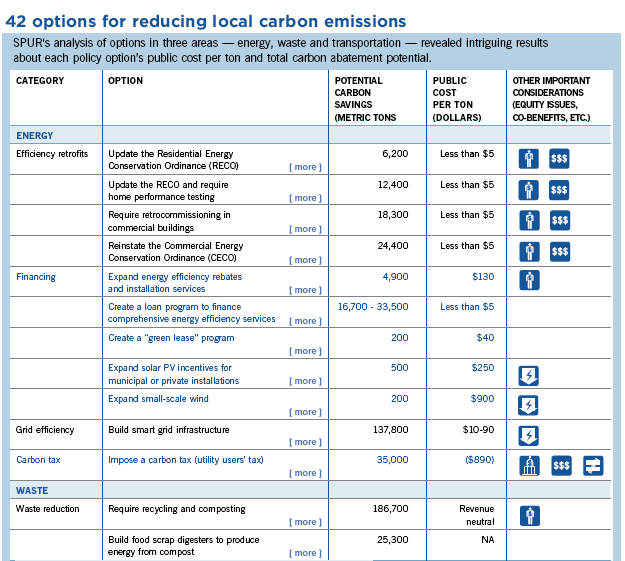Follow the Create a "green lease" program link

171,338
